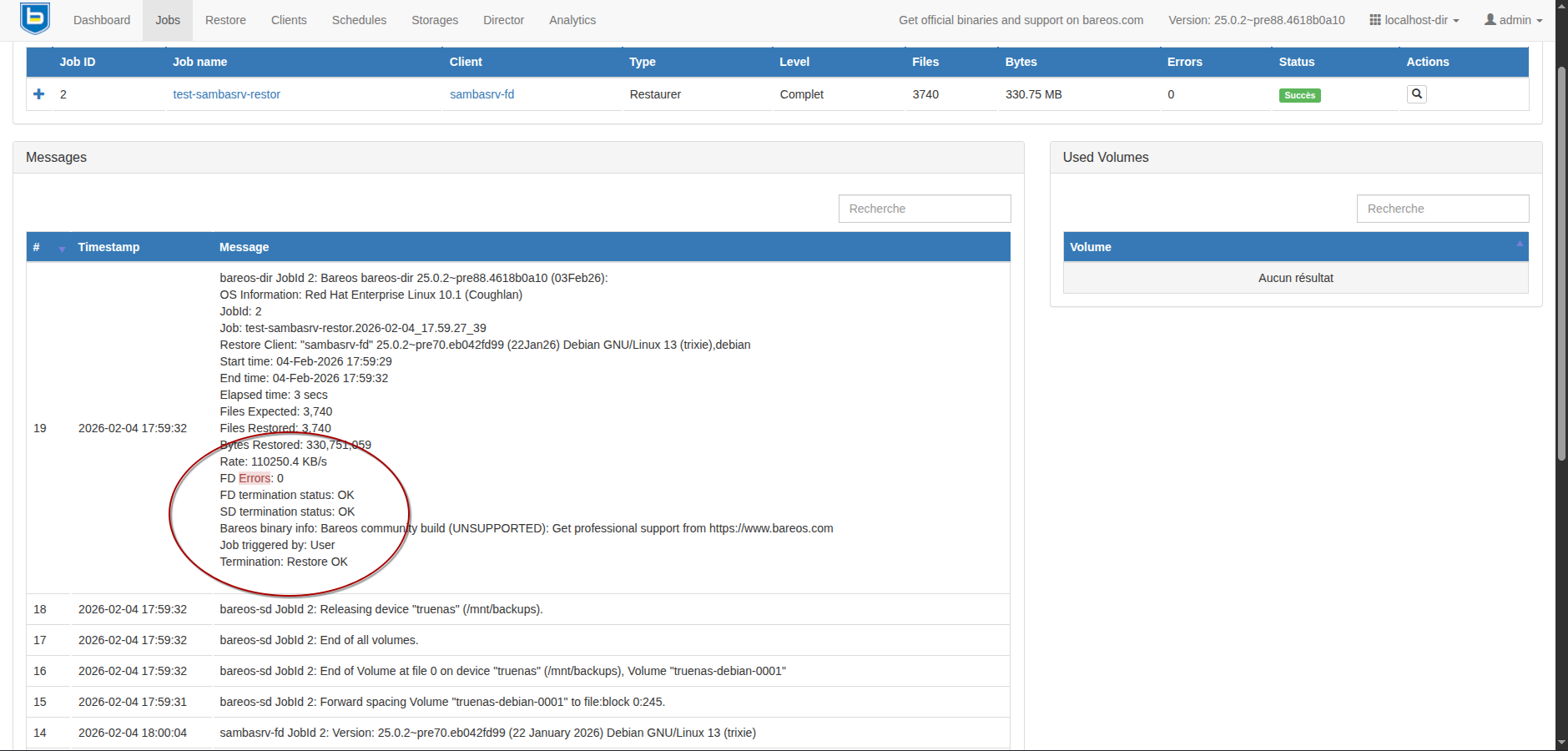Click the page vertical scrollbar thumb
The image size is (1568, 751).
[x=1561, y=263]
